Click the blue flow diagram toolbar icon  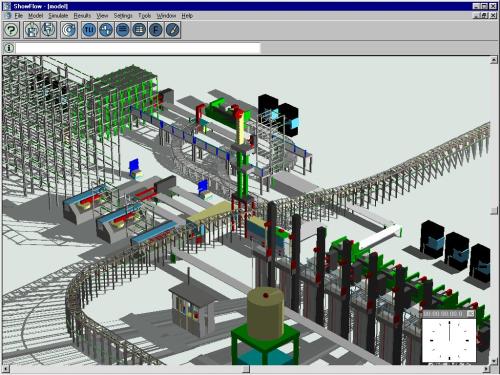pyautogui.click(x=106, y=30)
